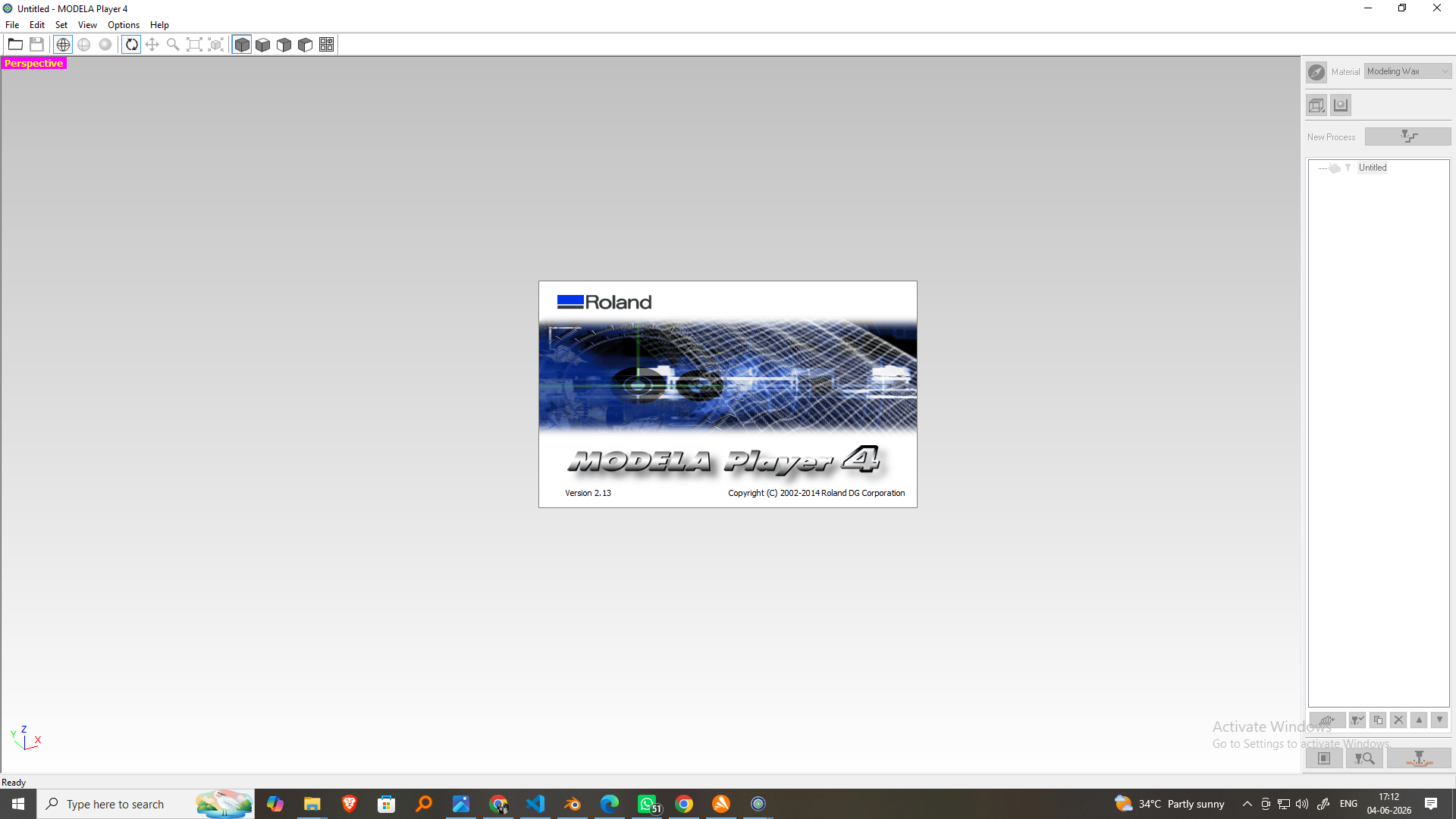Select the cube view with white front

(x=284, y=45)
